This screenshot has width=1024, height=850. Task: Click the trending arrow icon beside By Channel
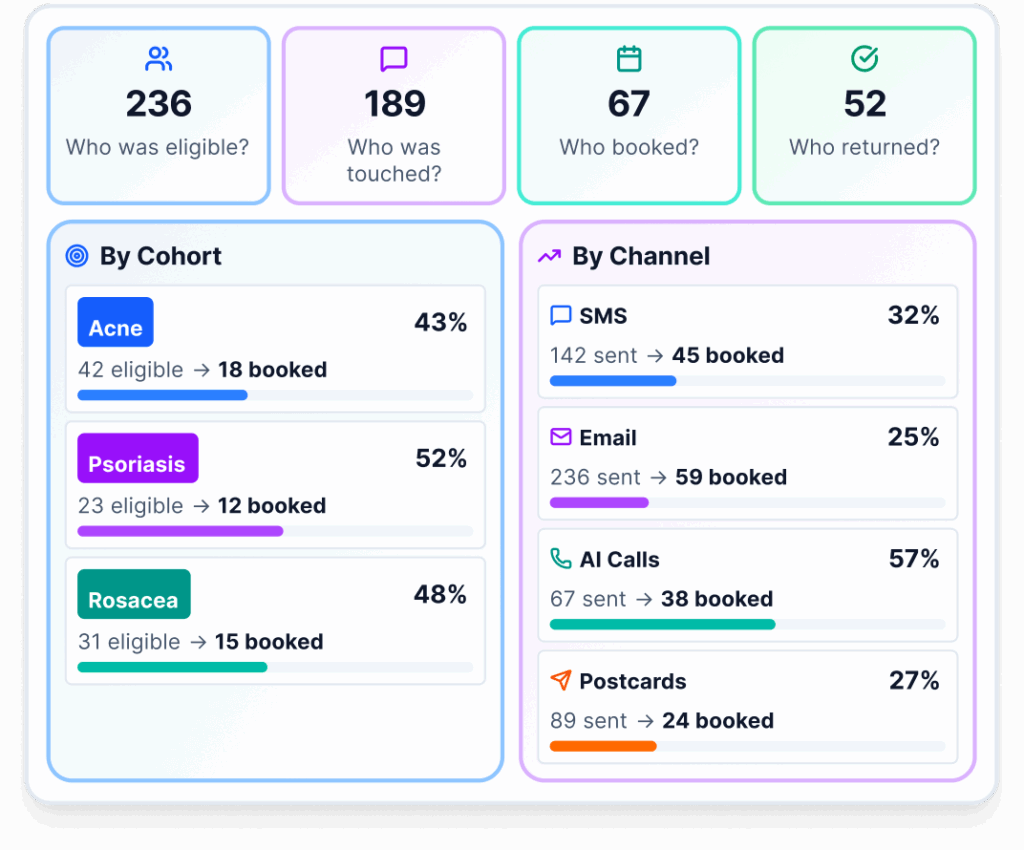point(549,256)
